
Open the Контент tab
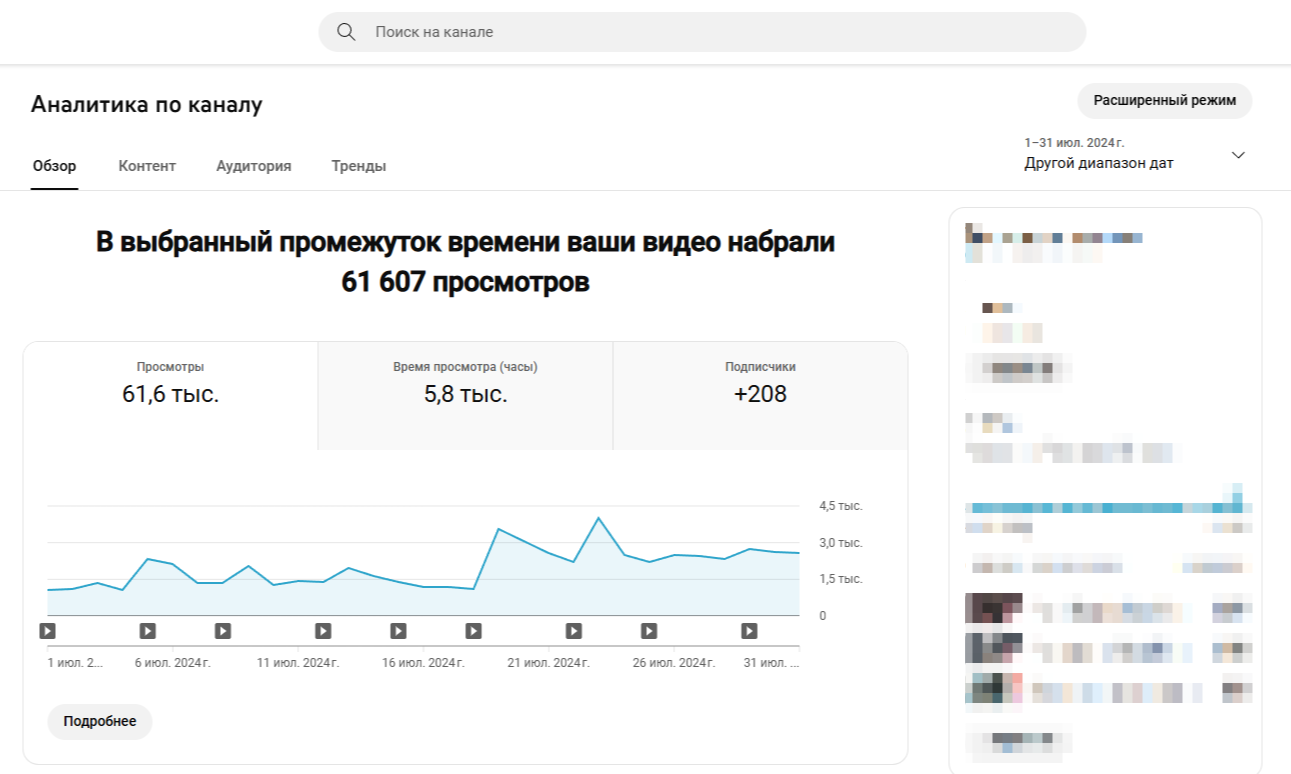(x=147, y=166)
